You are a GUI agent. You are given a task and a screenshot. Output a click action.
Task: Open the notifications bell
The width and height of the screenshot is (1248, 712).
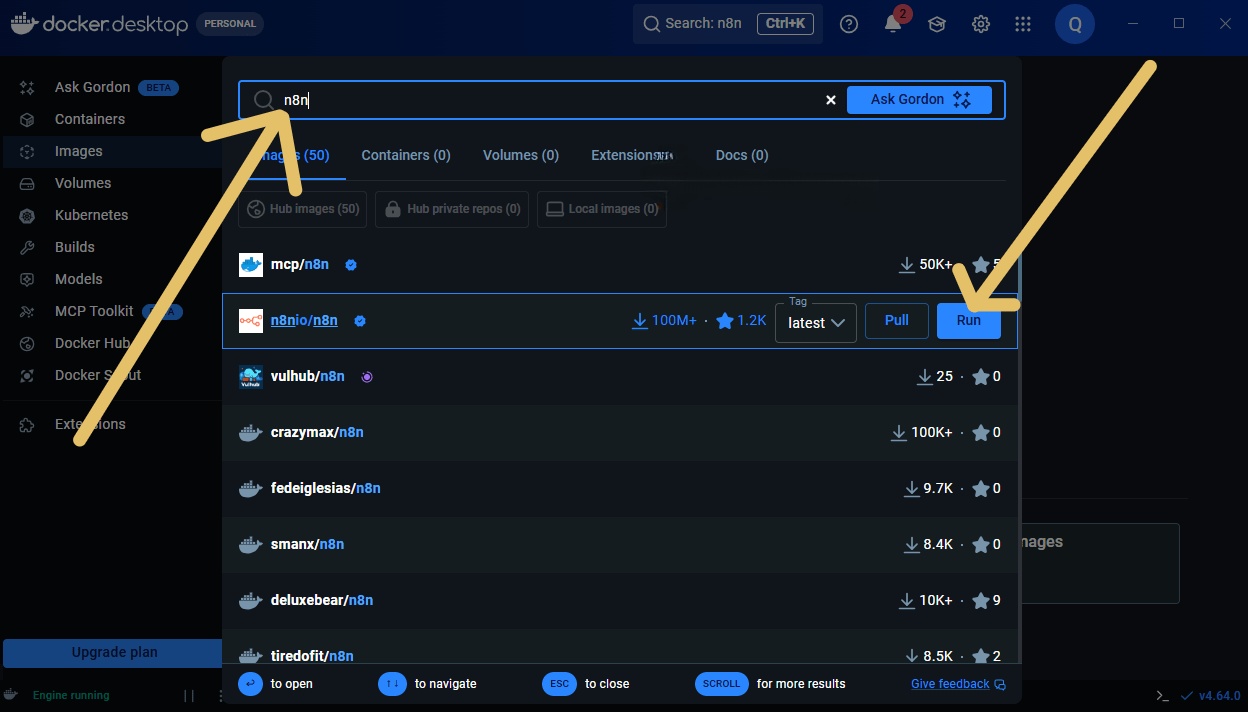(893, 24)
